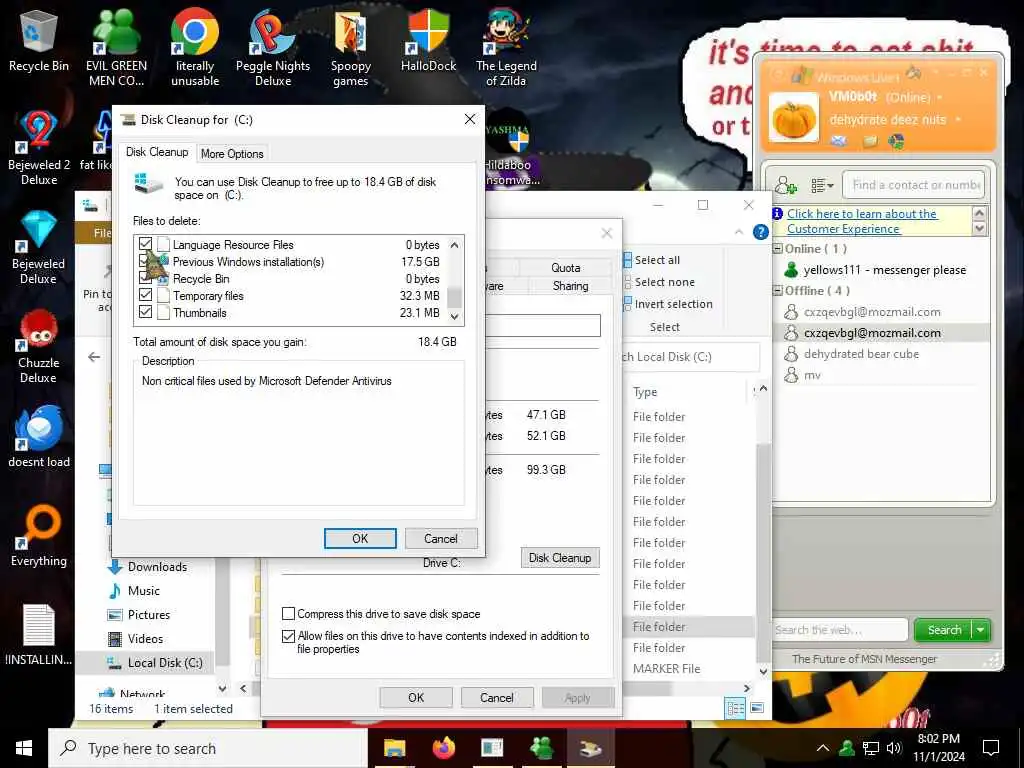Click the yellow folder icon in Messenger header

(870, 140)
